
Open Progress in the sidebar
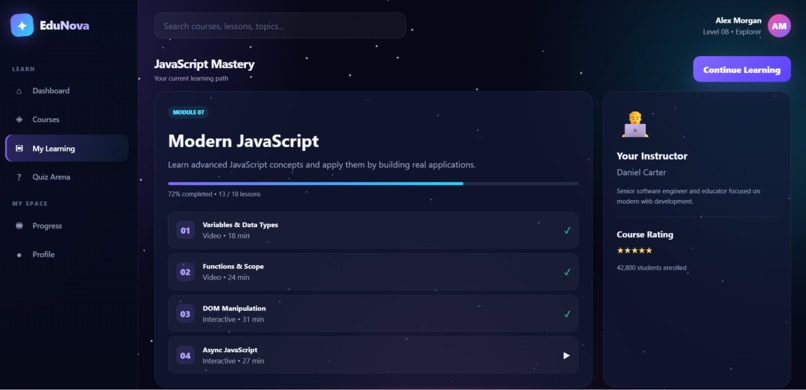tap(67, 226)
